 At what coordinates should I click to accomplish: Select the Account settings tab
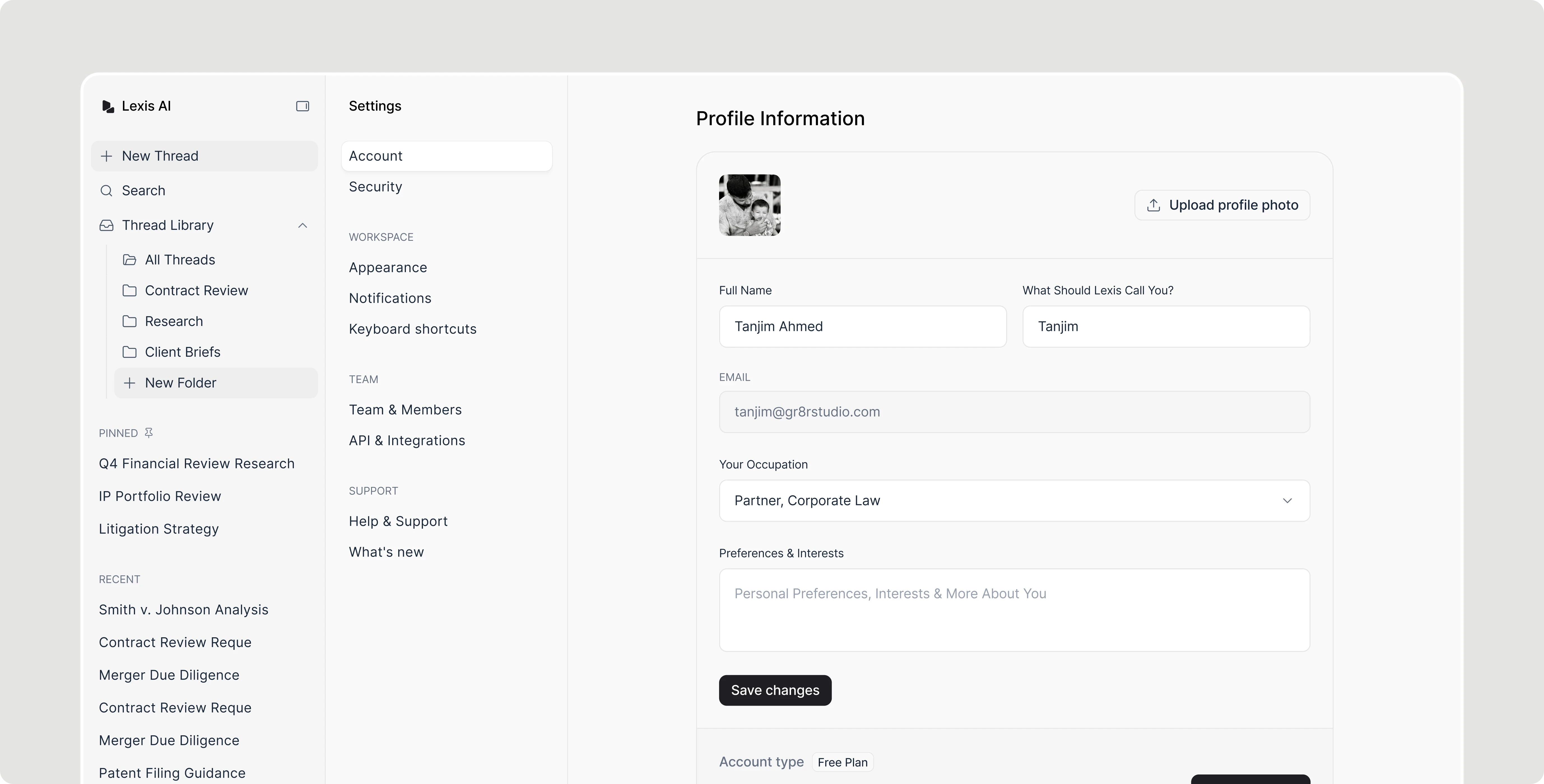click(447, 156)
